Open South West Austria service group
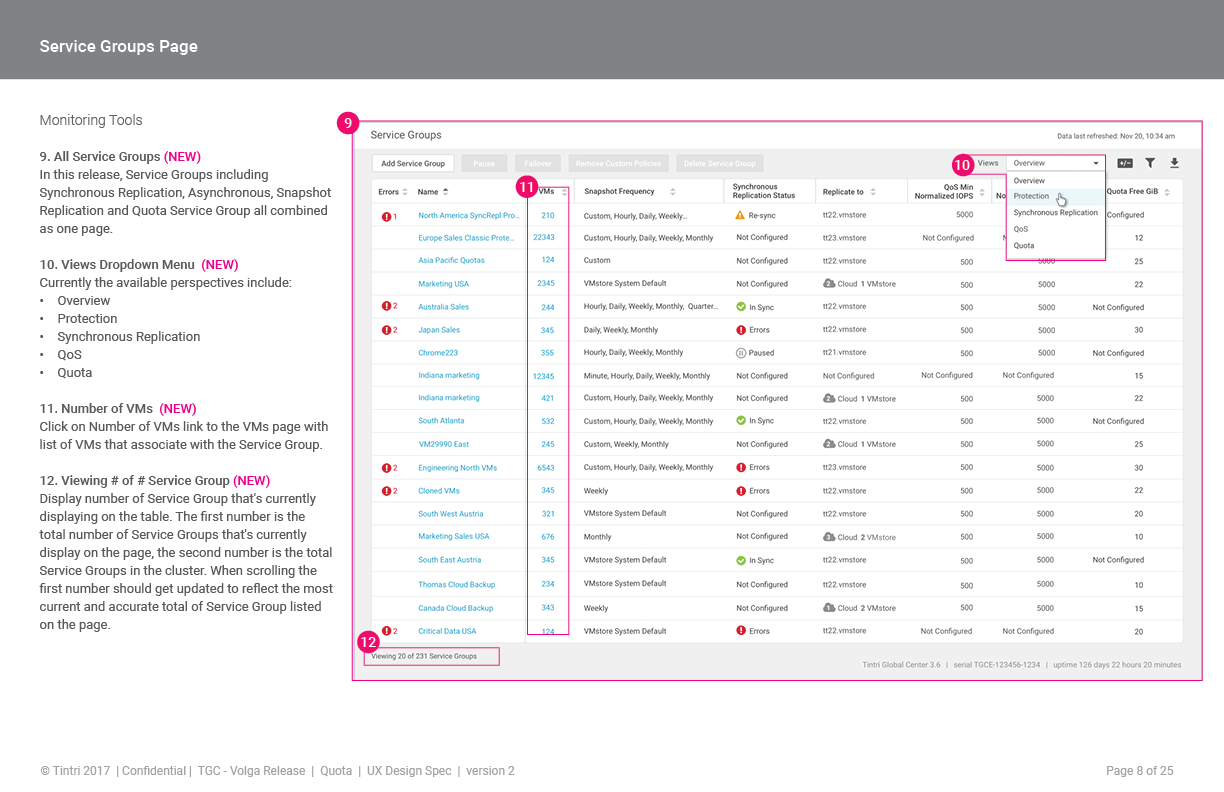1224x792 pixels. click(x=451, y=514)
